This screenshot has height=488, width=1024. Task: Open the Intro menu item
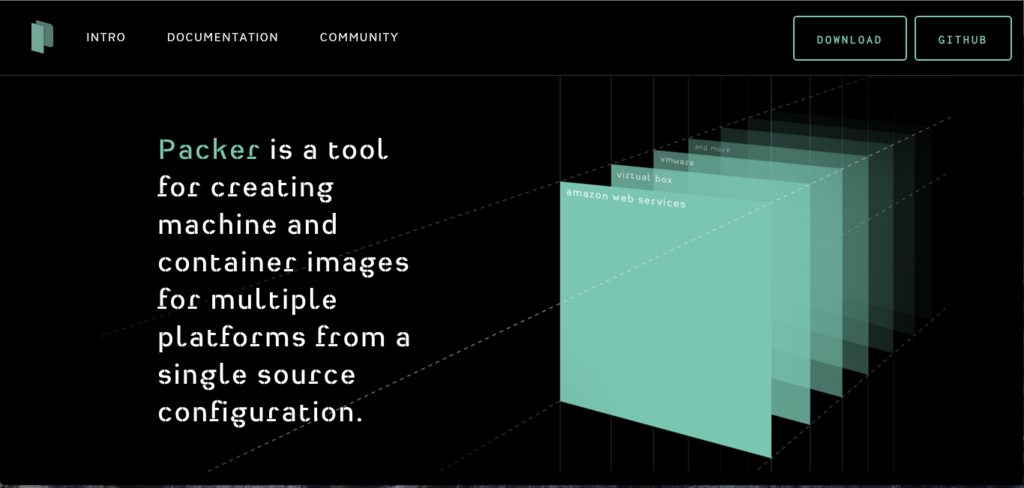point(106,37)
